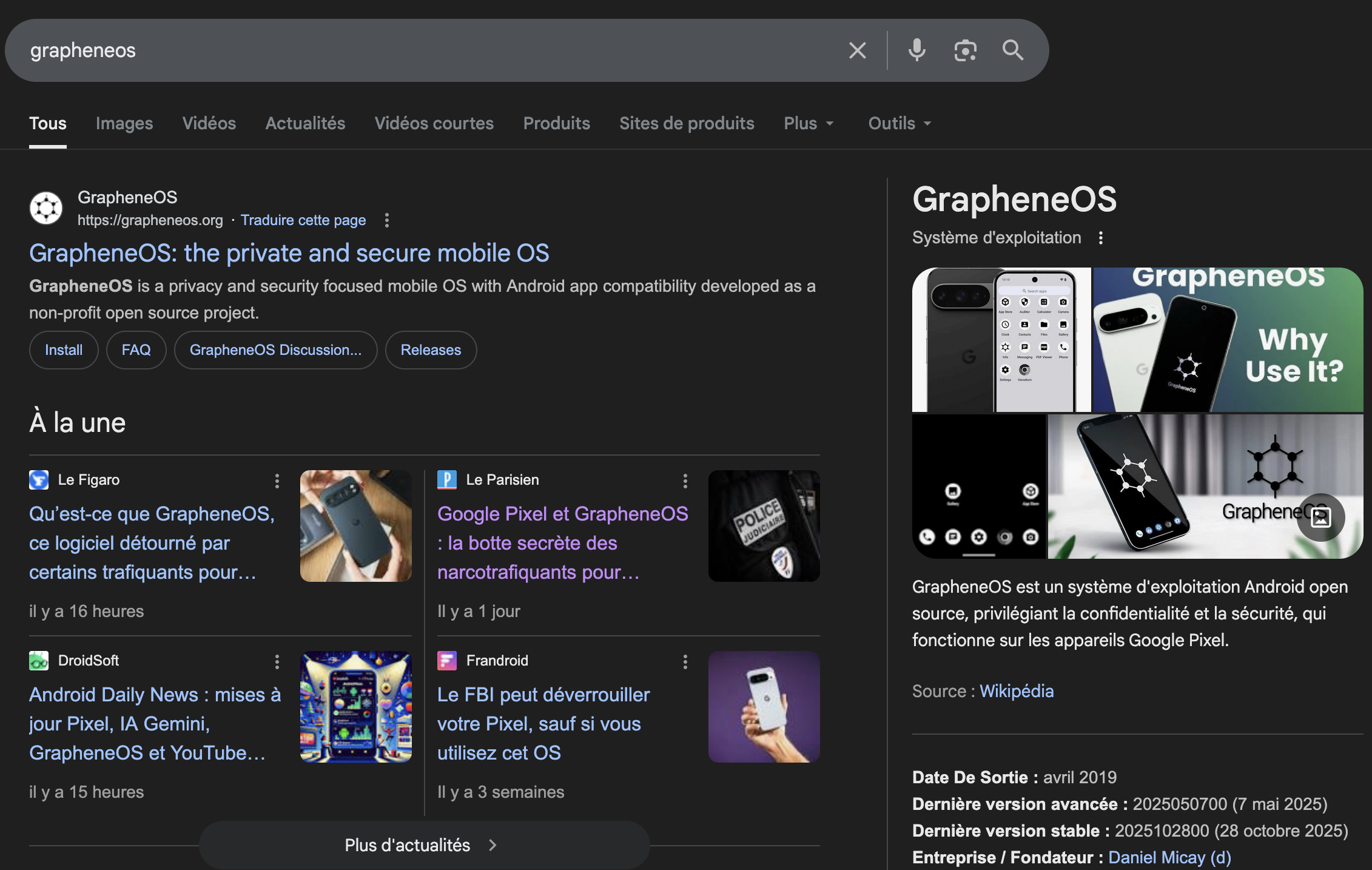Screen dimensions: 1372x870
Task: Open GrapheneOS: the private and secure mobile OS
Action: (289, 253)
